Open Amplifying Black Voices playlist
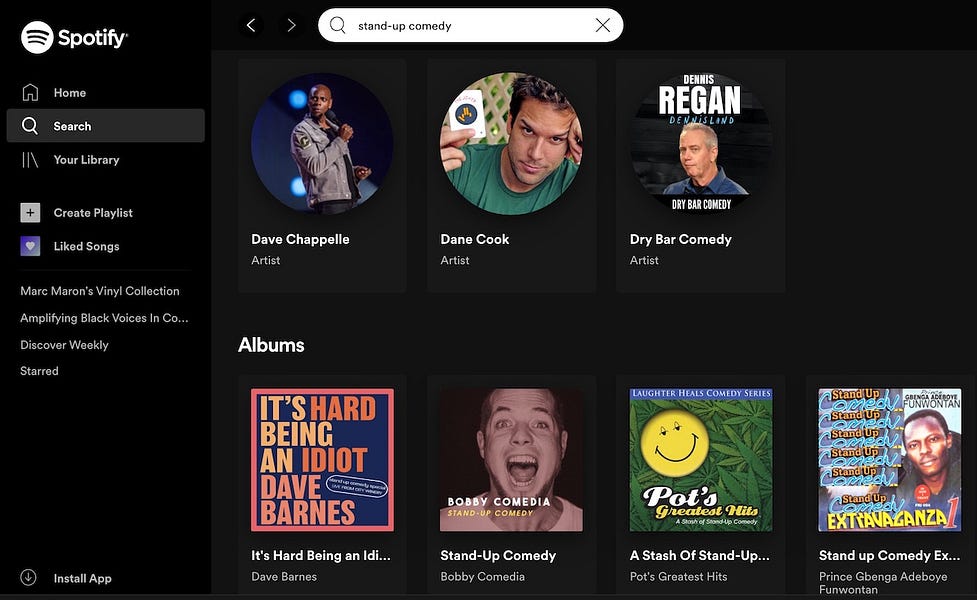The width and height of the screenshot is (977, 600). [104, 317]
